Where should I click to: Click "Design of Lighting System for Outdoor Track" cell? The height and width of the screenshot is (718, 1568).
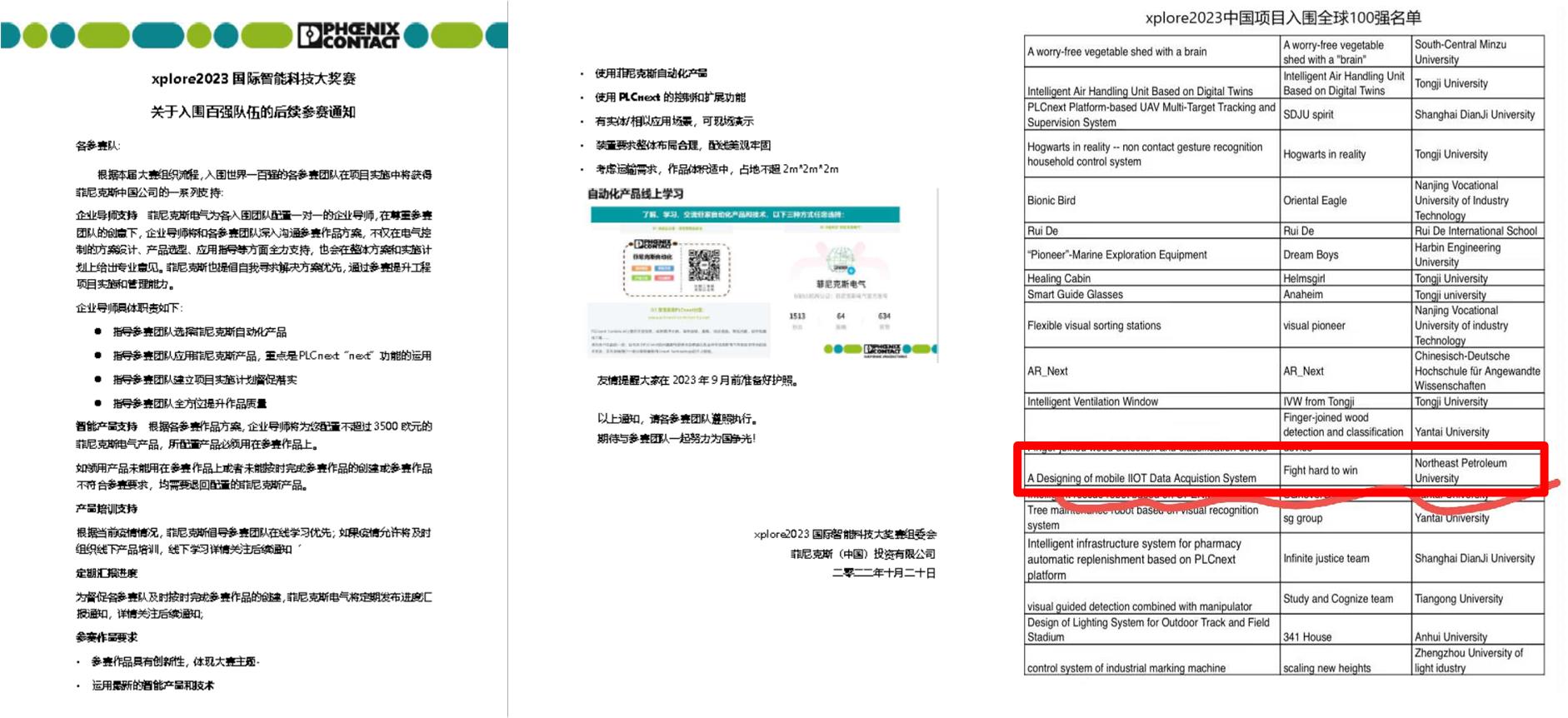tap(1152, 630)
